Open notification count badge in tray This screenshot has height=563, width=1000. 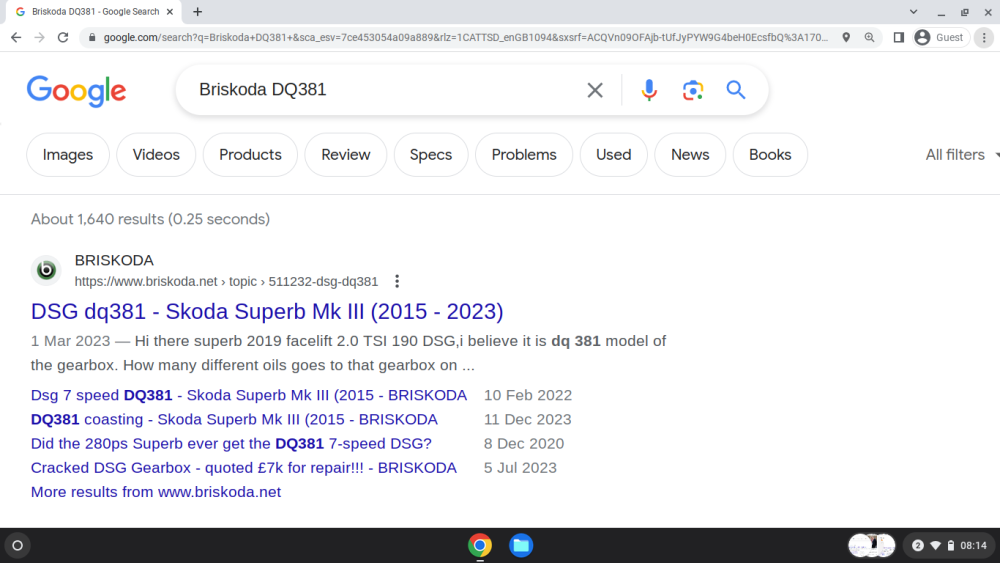(918, 545)
